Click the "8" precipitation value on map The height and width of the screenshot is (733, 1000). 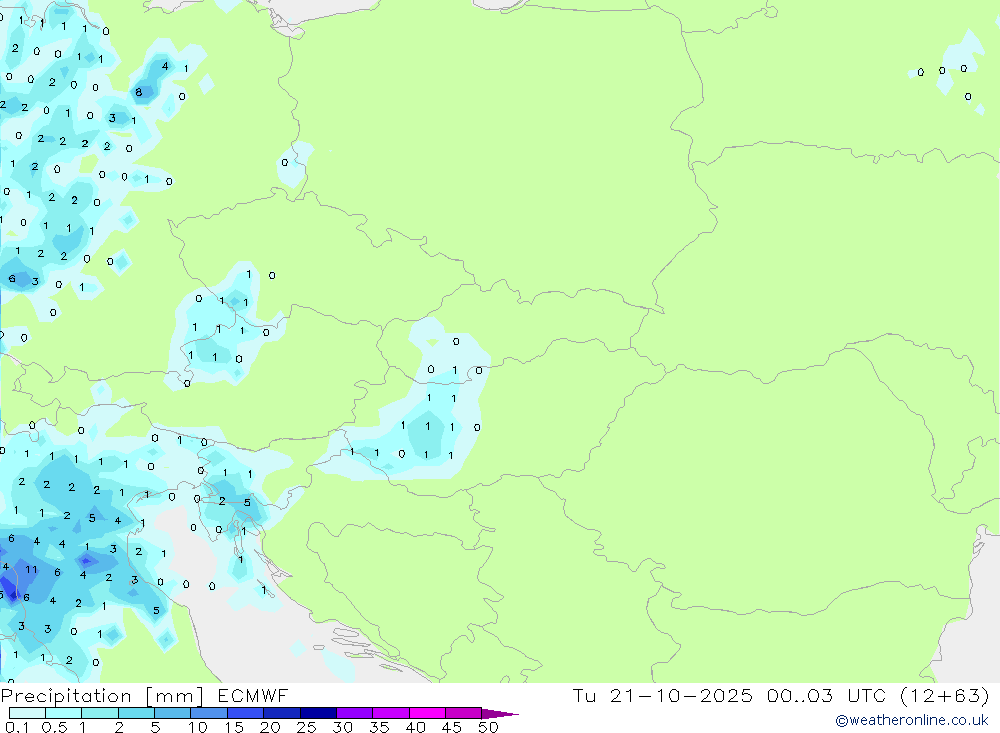coord(138,93)
